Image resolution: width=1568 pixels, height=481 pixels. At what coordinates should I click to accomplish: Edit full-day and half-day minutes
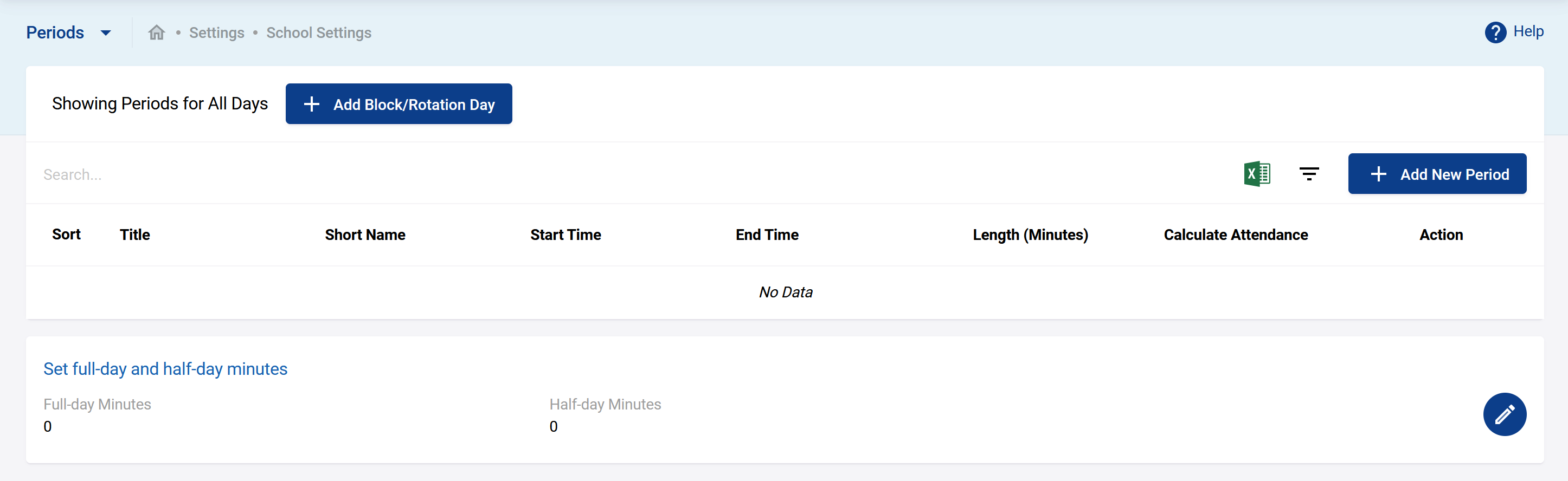click(1504, 414)
